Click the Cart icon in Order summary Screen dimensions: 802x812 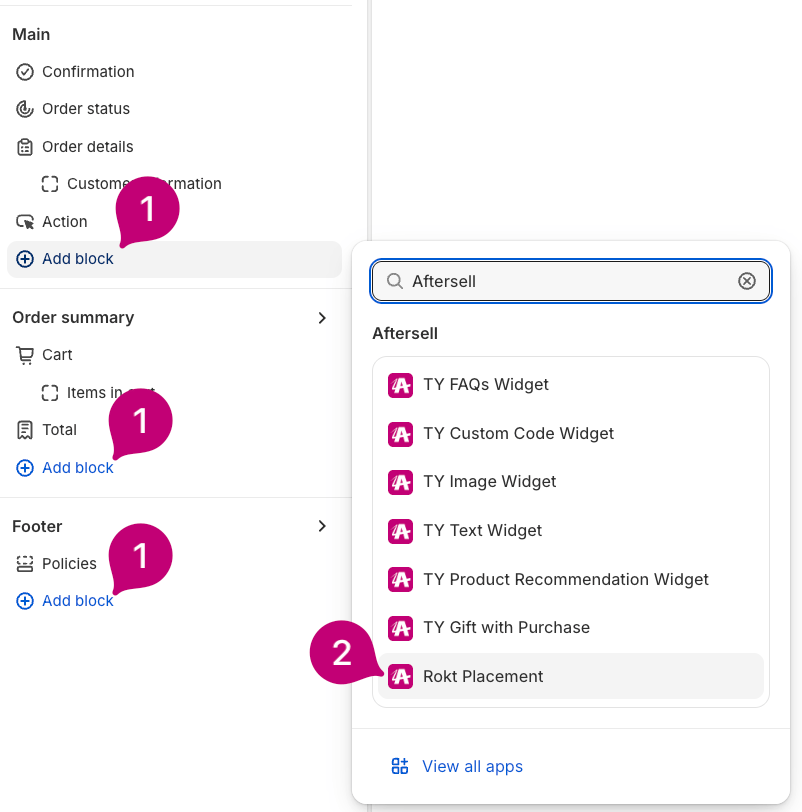click(25, 355)
